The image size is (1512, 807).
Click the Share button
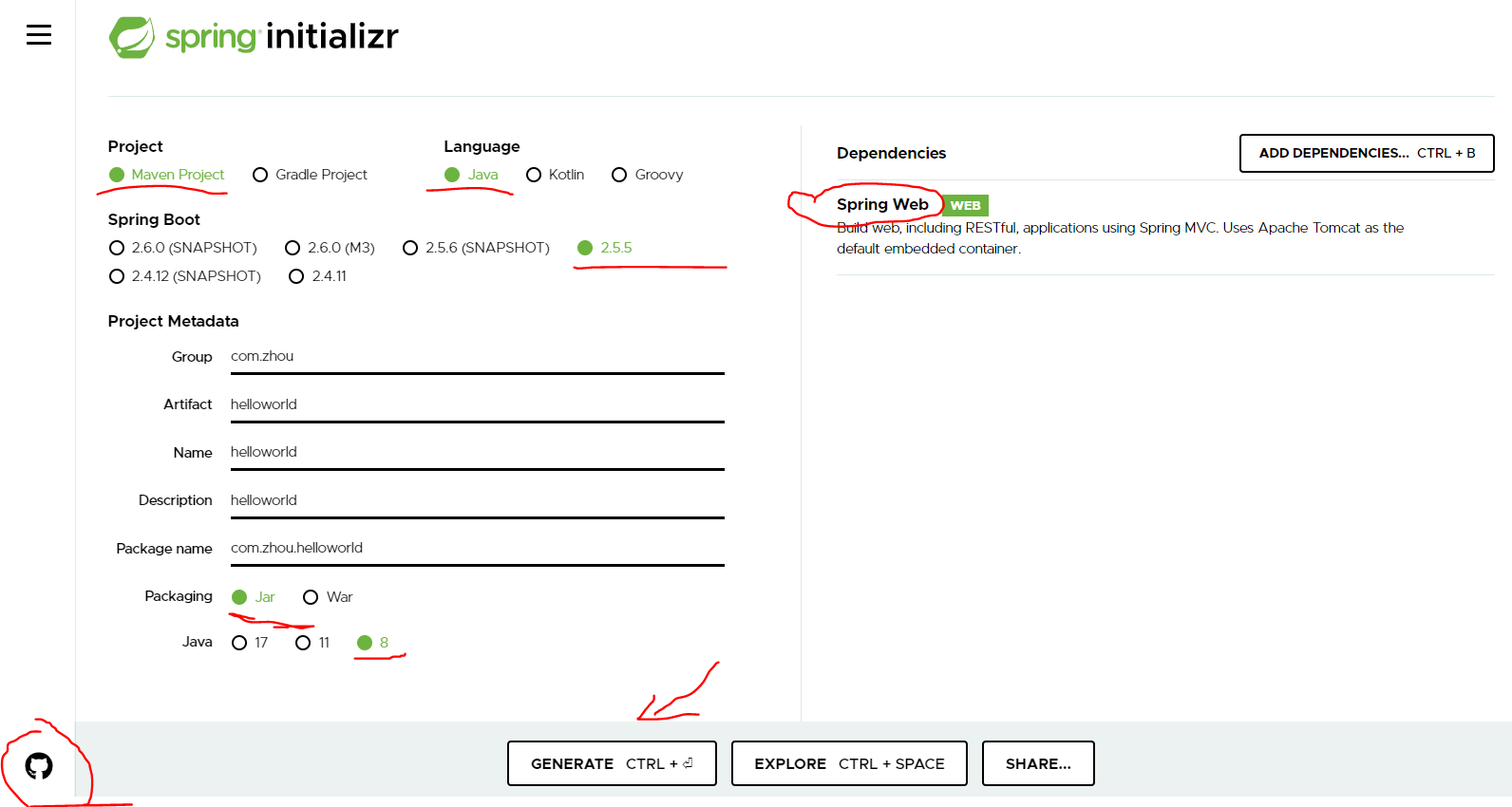click(x=1038, y=763)
